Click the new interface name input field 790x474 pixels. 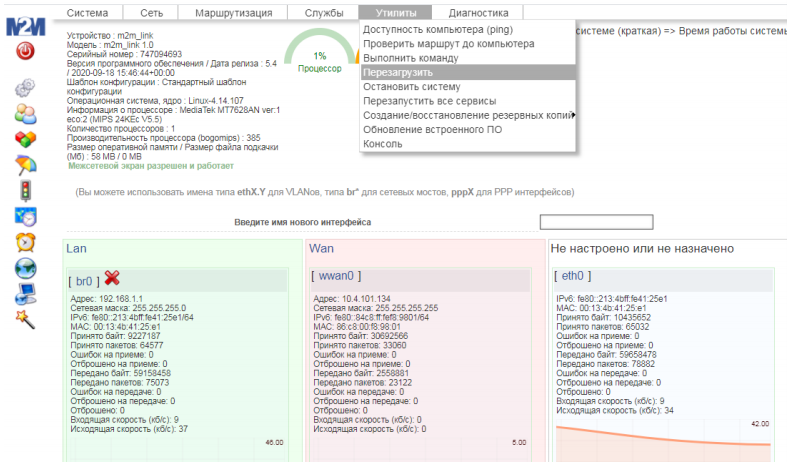pyautogui.click(x=596, y=222)
